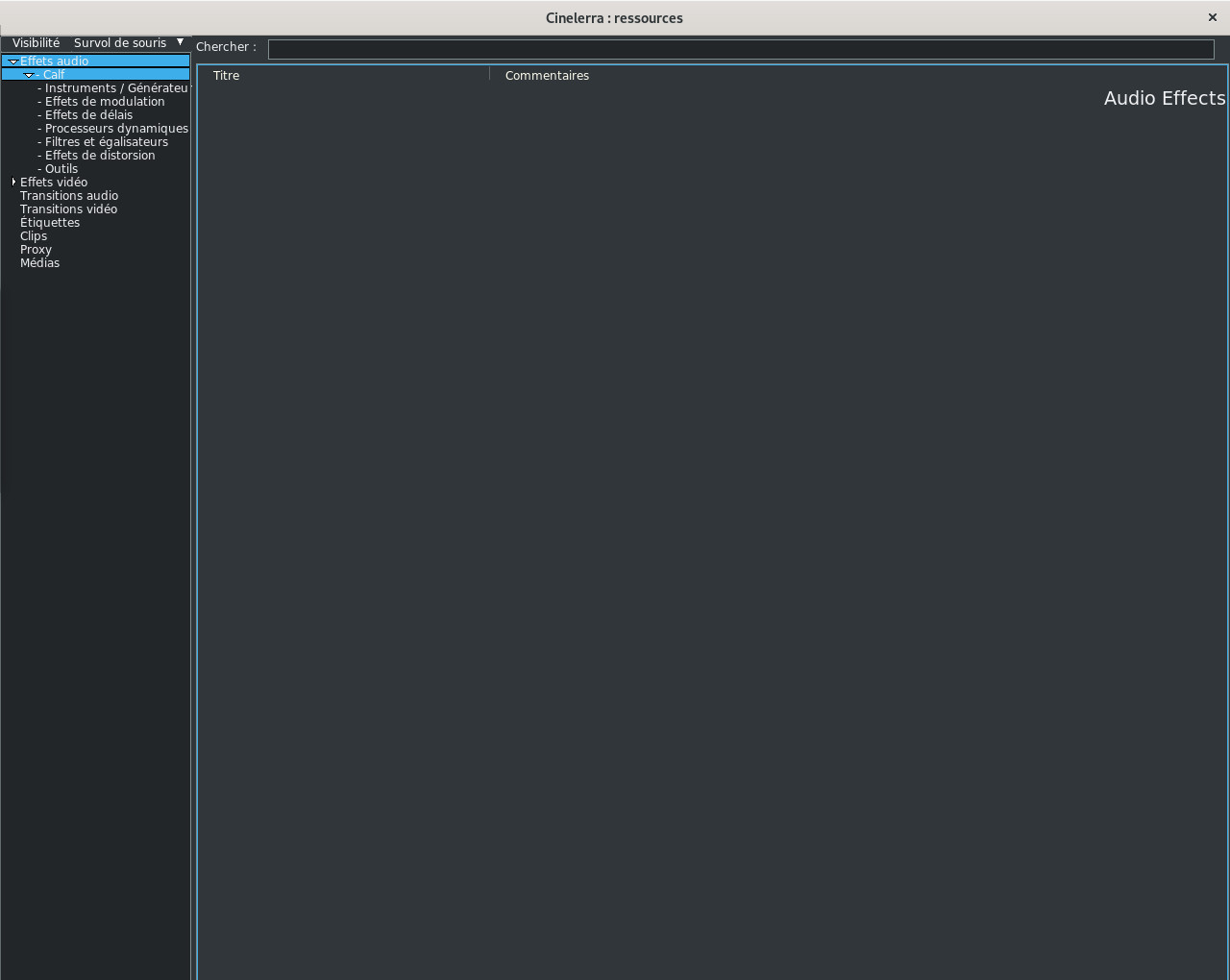Select the Proxy folder
Screen dimensions: 1230x980
pyautogui.click(x=36, y=250)
